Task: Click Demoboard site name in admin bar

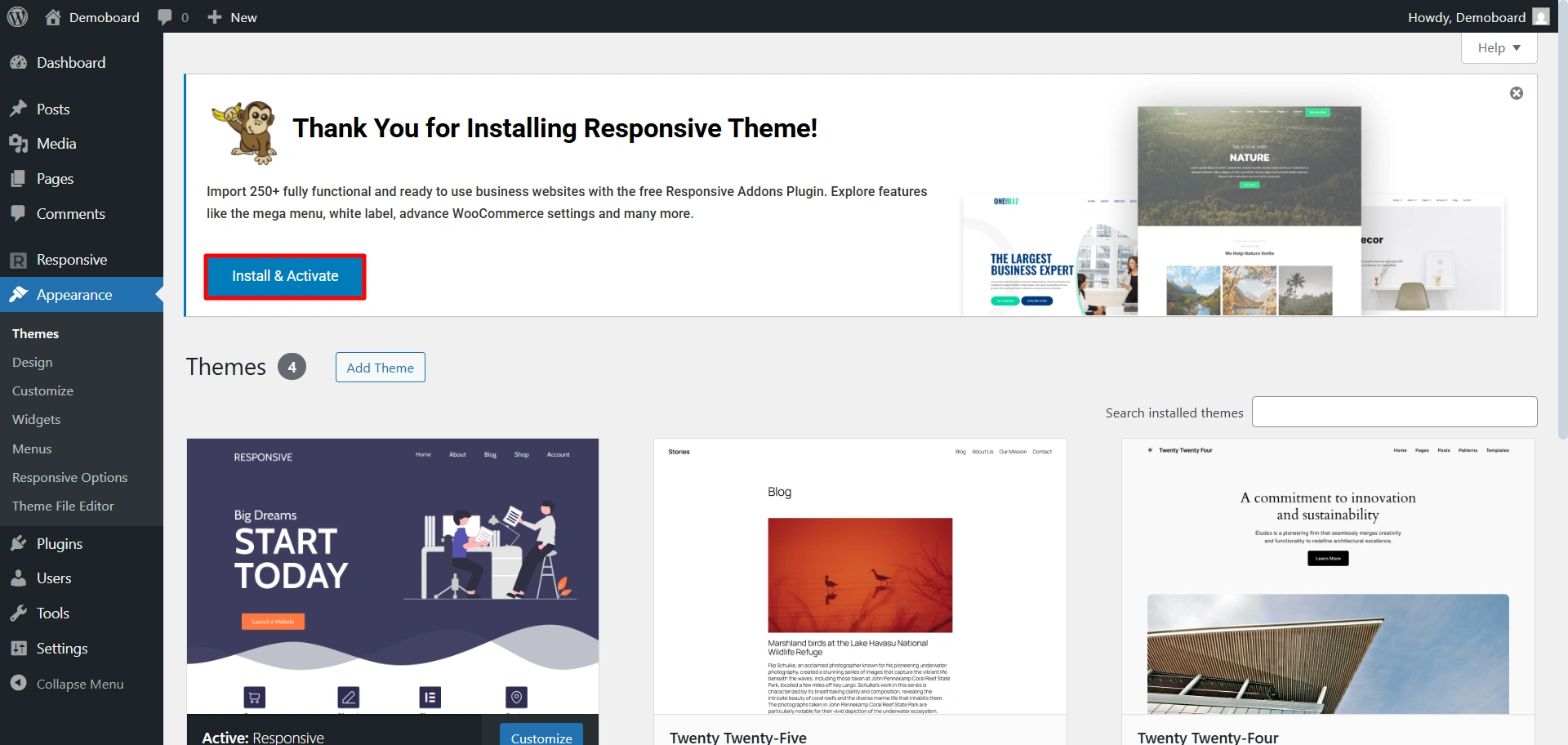Action: 105,17
